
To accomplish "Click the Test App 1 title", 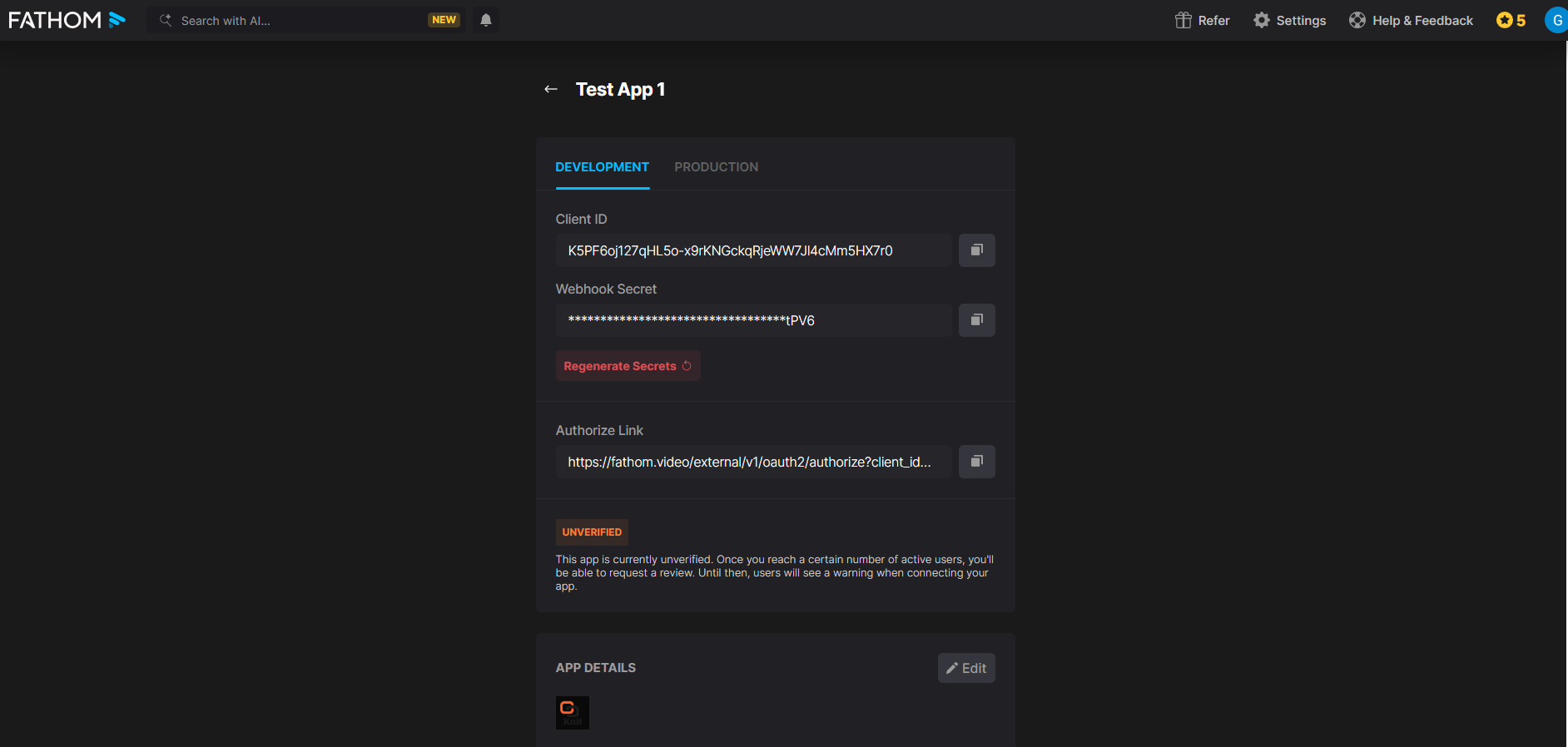I will [x=620, y=89].
